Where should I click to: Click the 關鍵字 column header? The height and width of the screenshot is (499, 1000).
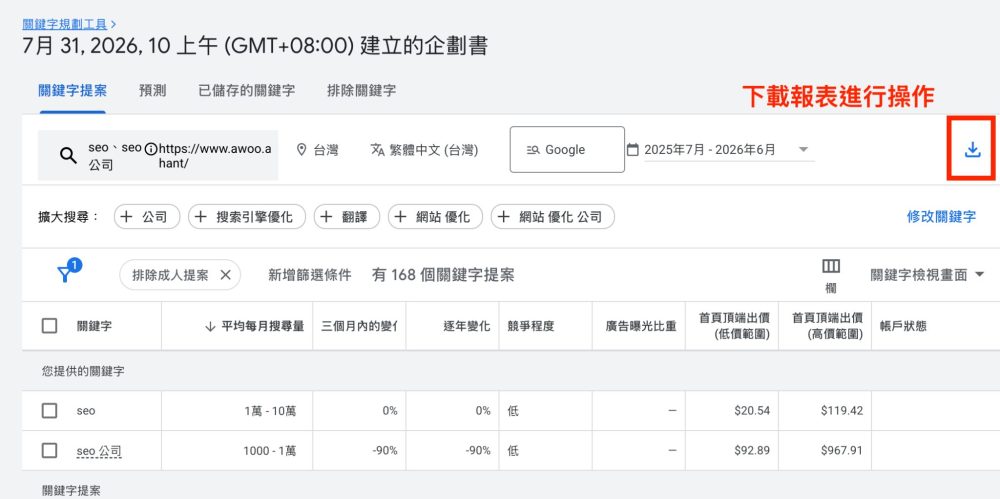click(x=94, y=326)
